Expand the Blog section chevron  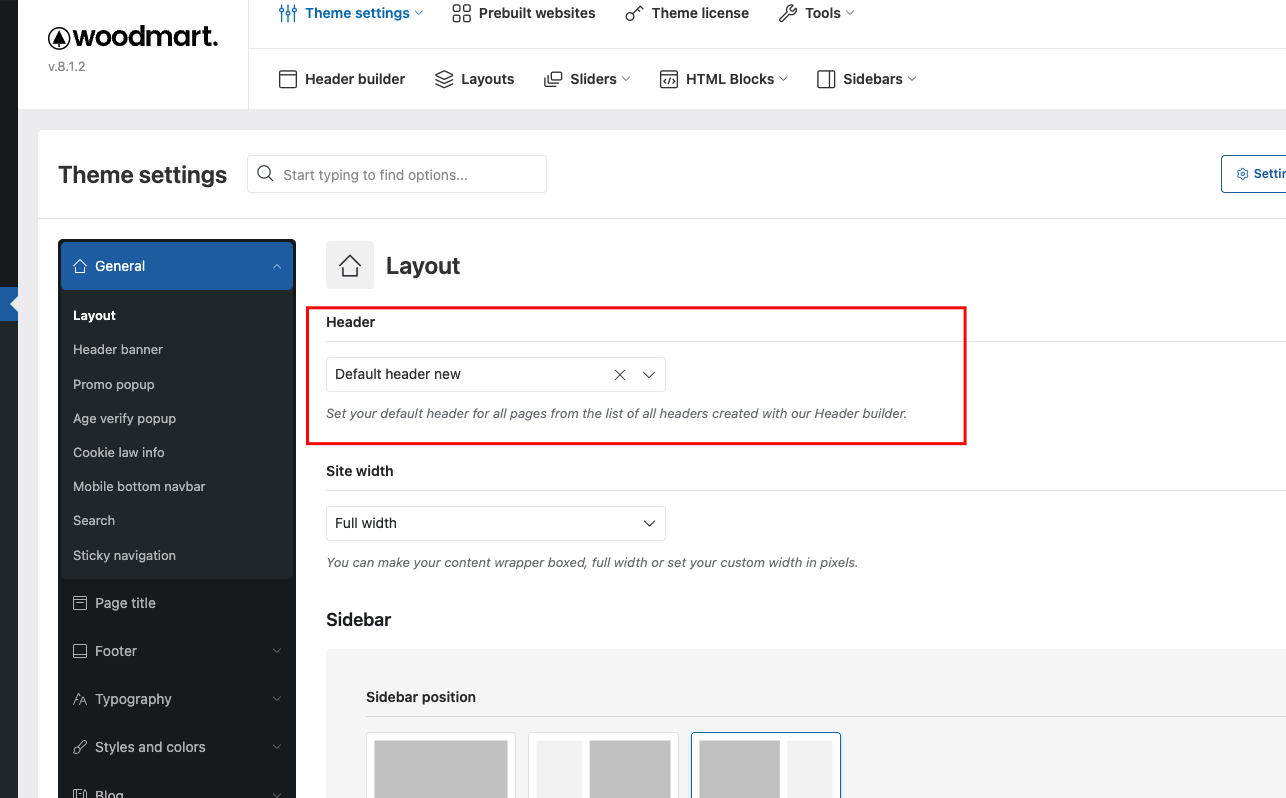[x=277, y=794]
